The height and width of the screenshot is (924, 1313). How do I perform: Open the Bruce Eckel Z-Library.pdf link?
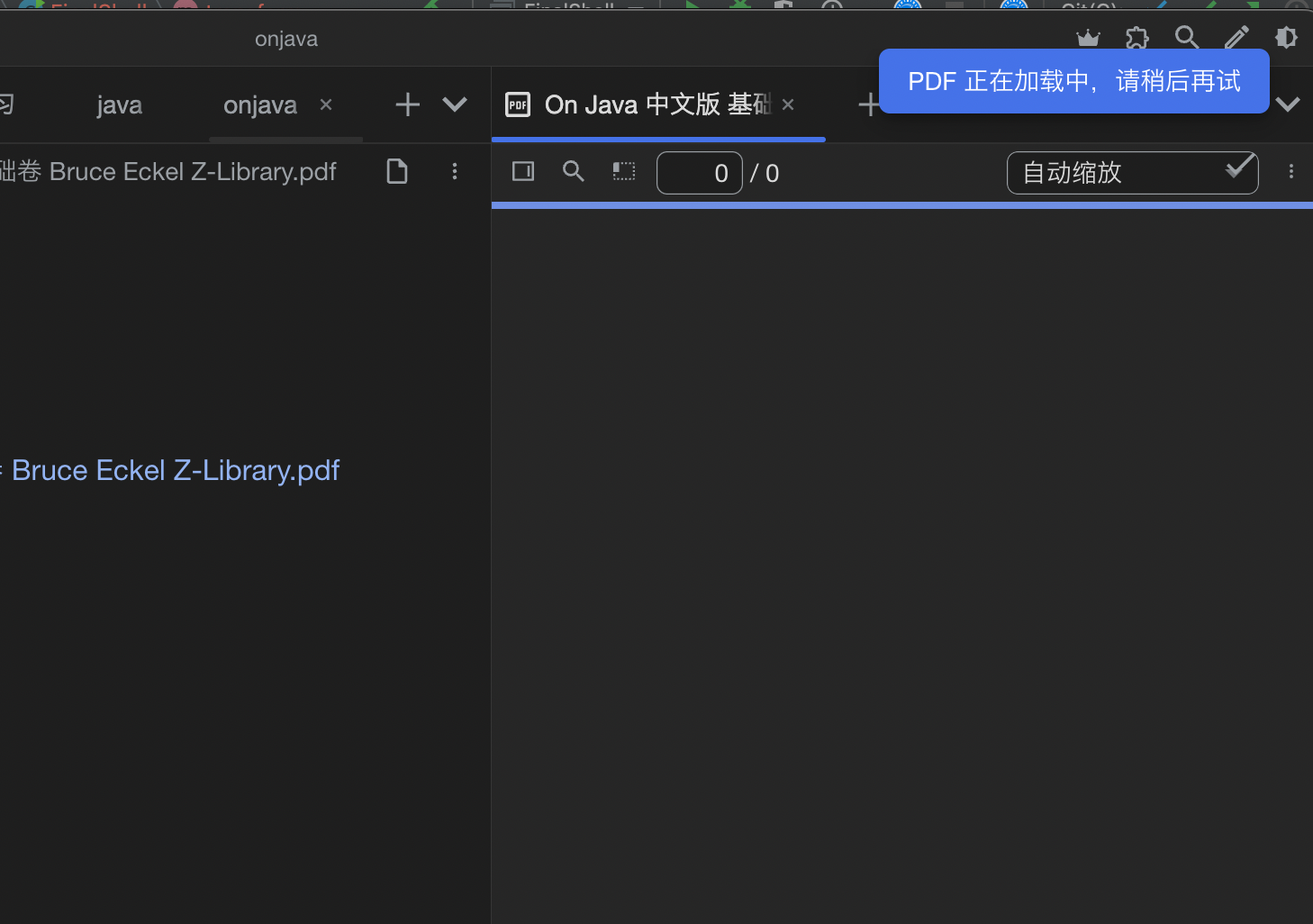point(176,470)
